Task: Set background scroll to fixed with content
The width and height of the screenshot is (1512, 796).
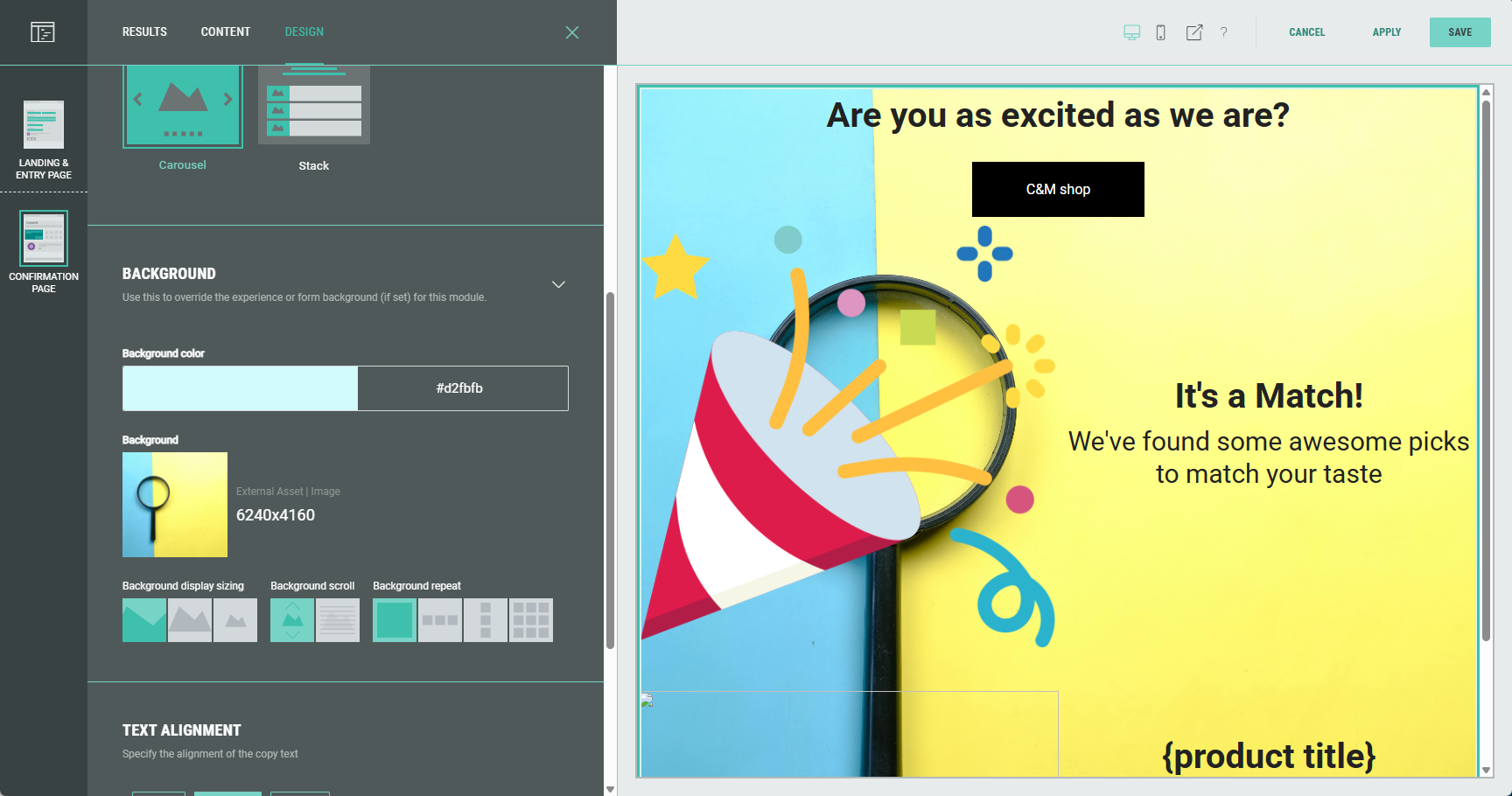Action: pyautogui.click(x=338, y=620)
